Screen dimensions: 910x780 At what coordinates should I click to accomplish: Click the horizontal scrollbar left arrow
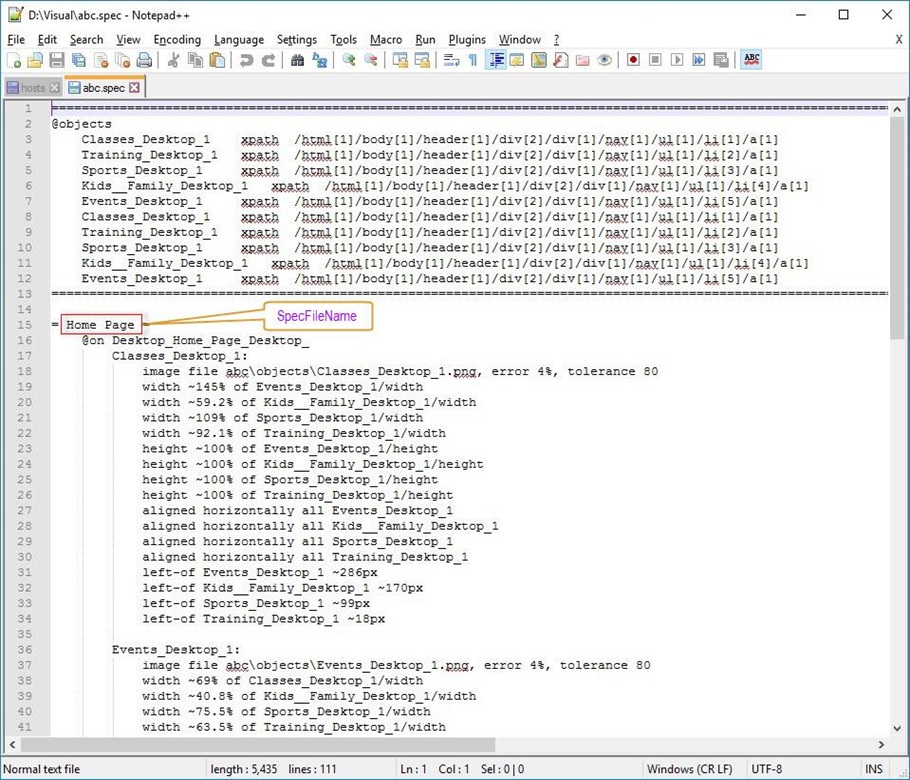point(12,744)
